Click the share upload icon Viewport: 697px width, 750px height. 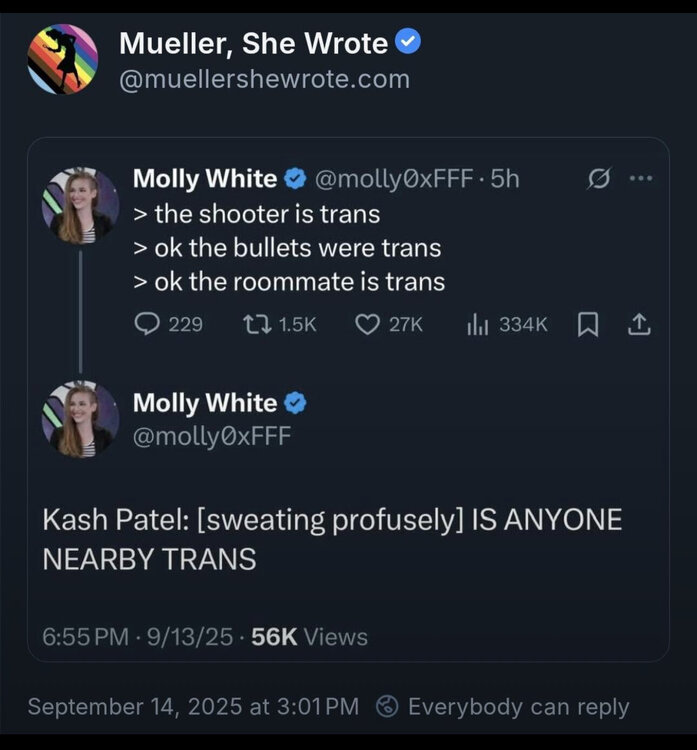[x=640, y=324]
